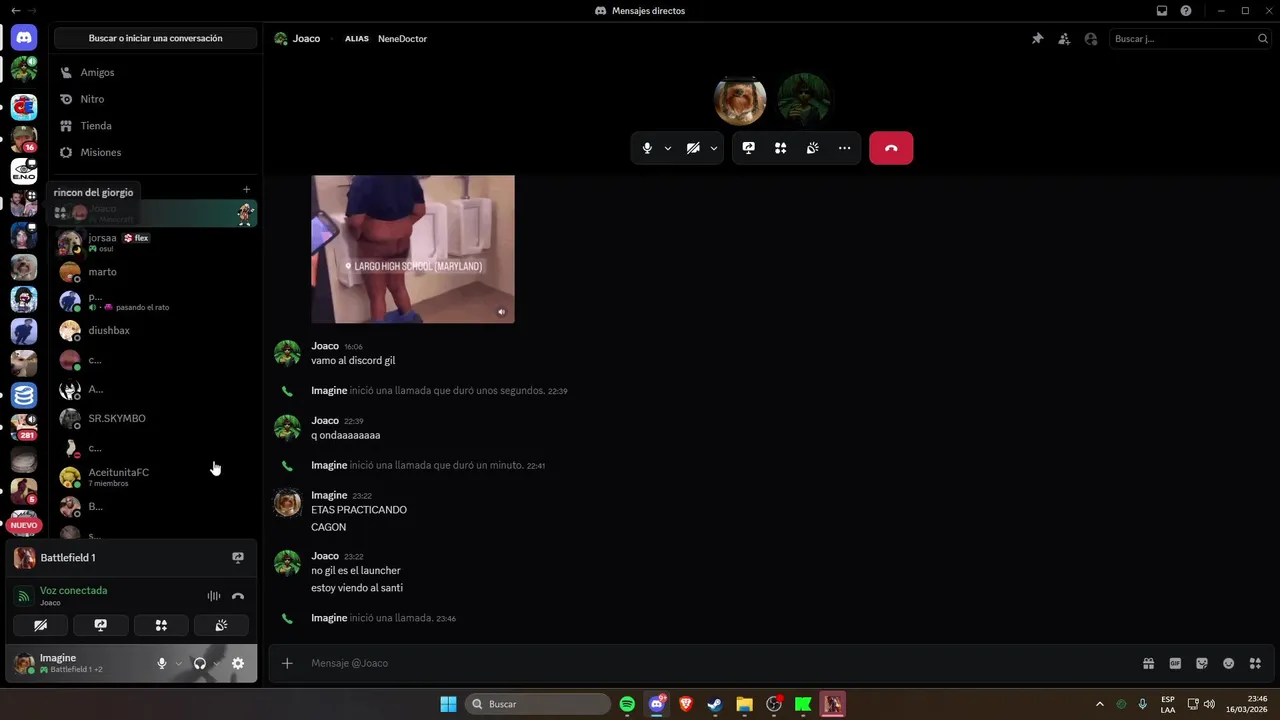Open Misiones in the sidebar

tap(156, 152)
